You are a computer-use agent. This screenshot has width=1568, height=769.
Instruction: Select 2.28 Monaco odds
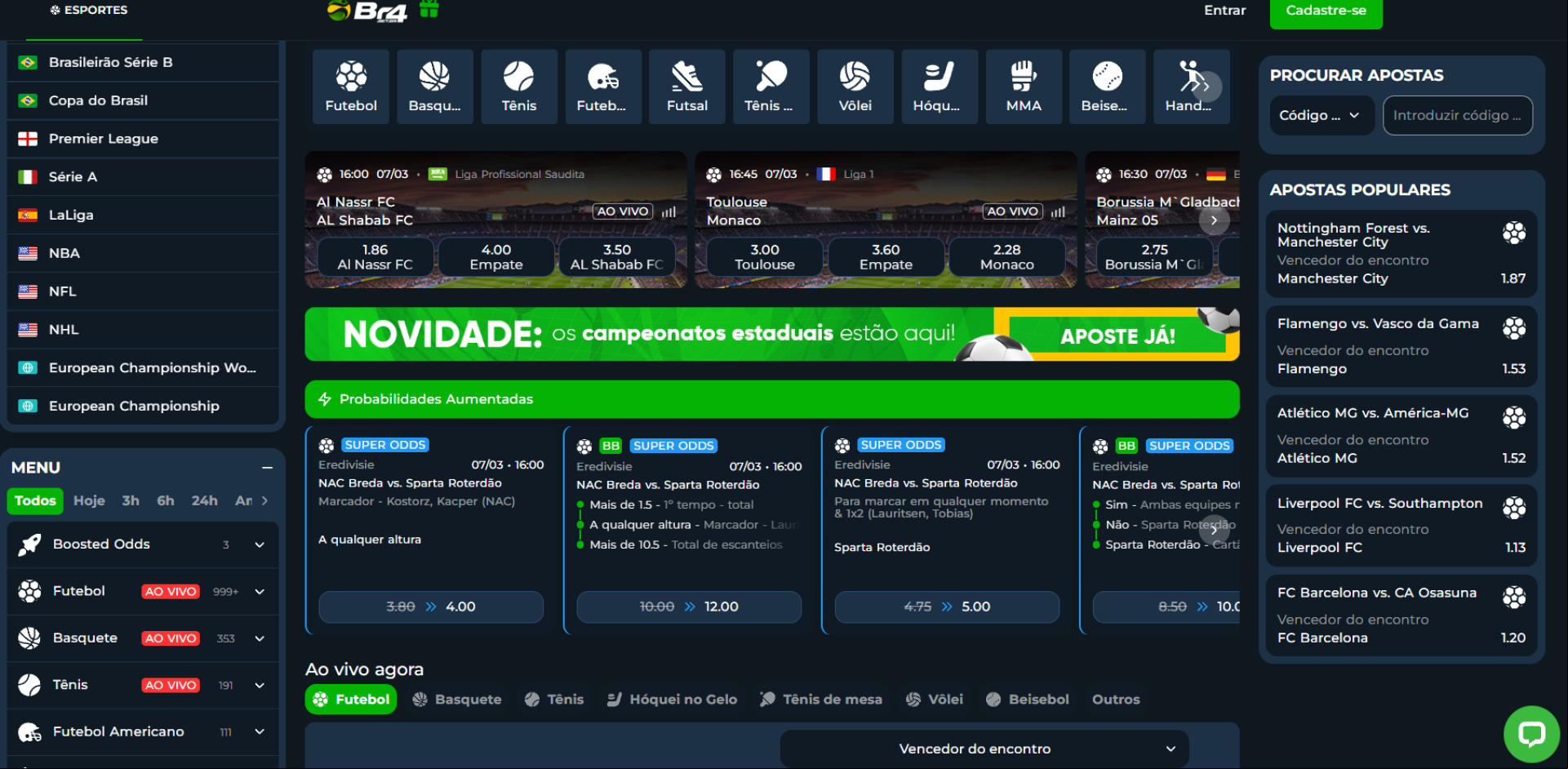[1007, 257]
